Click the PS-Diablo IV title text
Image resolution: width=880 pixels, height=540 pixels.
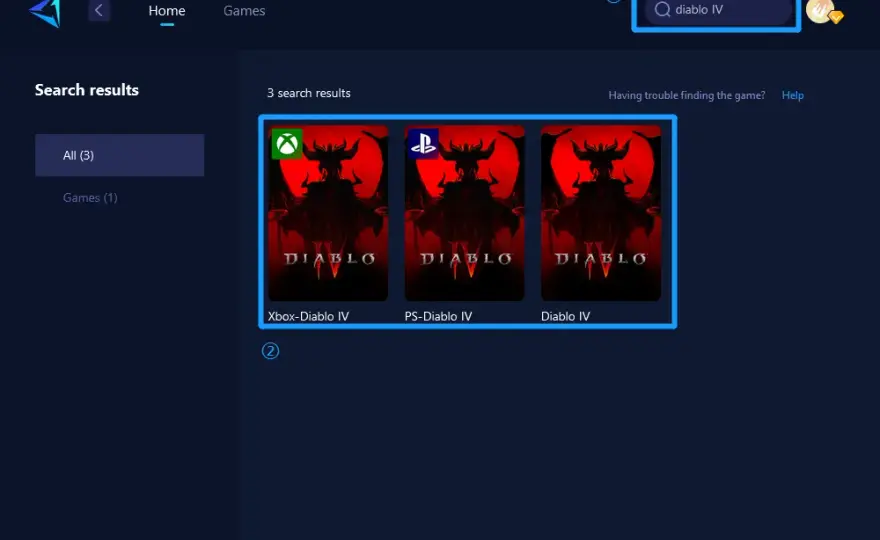(438, 317)
